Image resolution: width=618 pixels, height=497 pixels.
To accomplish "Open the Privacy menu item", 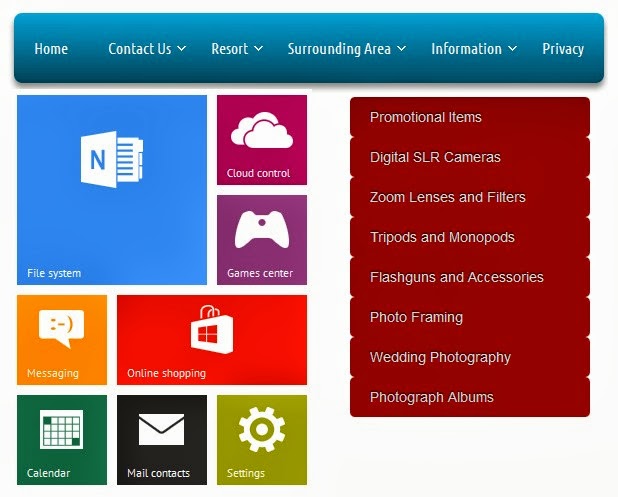I will coord(563,49).
